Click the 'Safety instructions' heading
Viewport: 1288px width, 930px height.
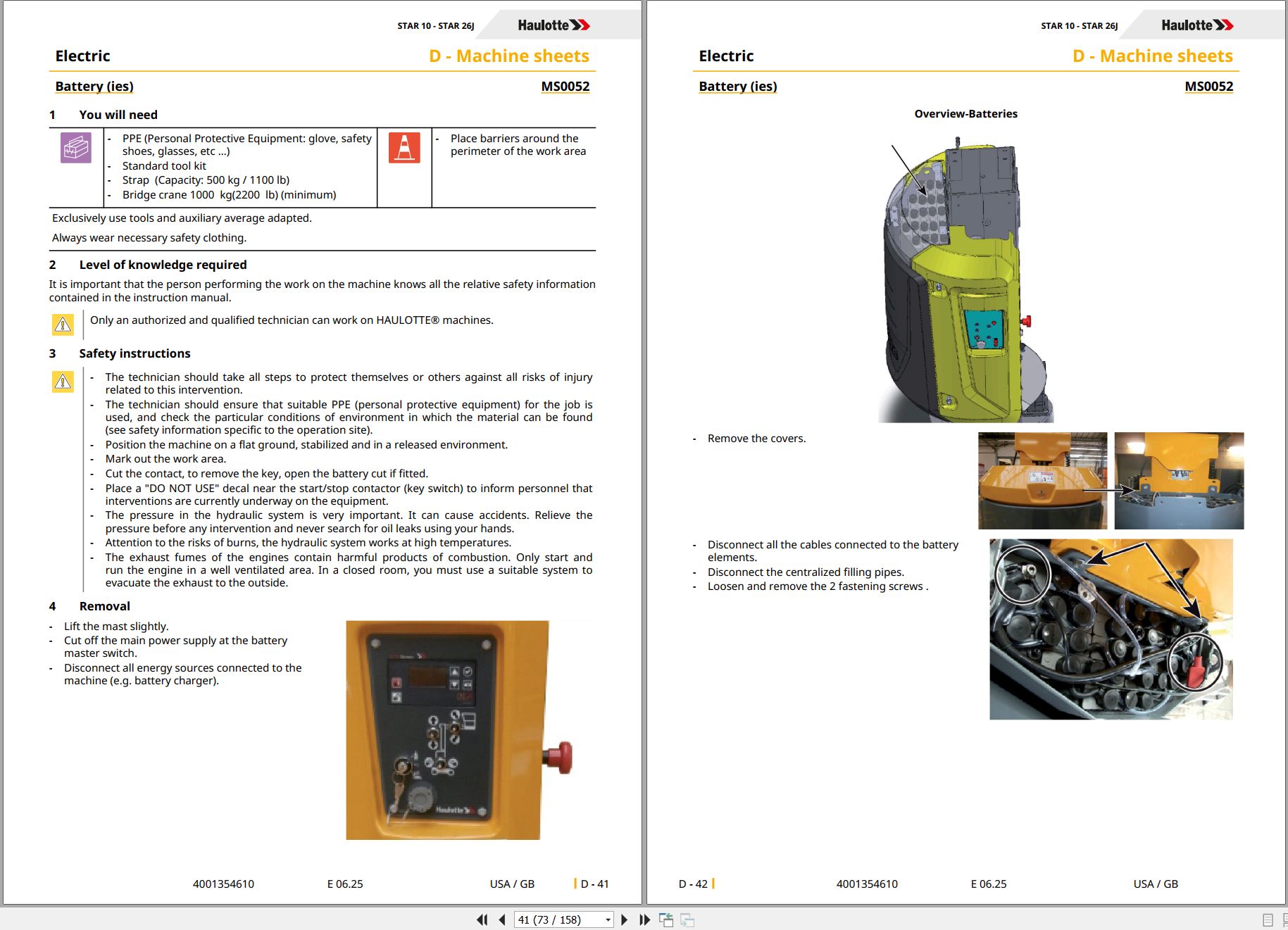tap(135, 353)
